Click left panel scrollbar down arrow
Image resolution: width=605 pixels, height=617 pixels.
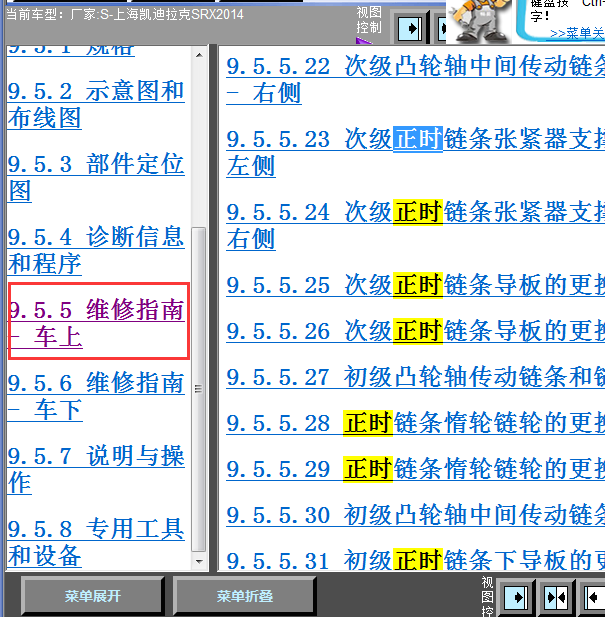(199, 562)
